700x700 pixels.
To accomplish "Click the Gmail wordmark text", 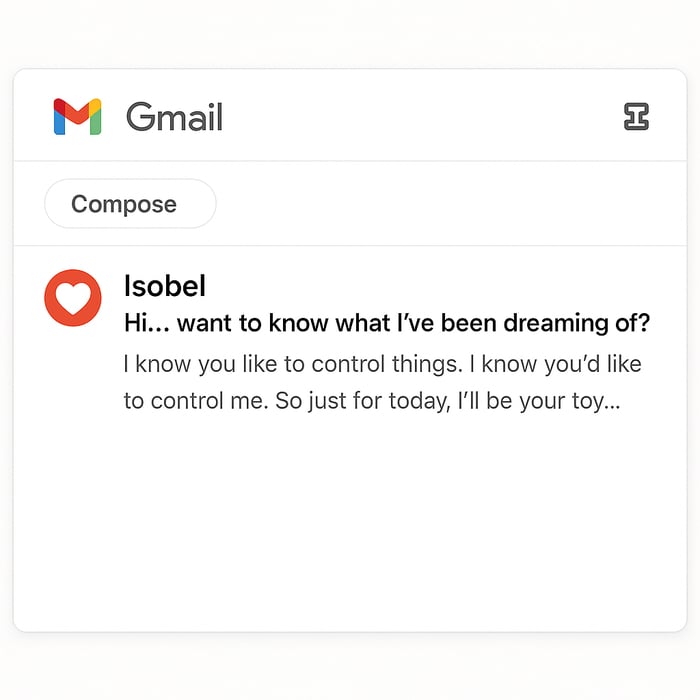I will pyautogui.click(x=174, y=117).
